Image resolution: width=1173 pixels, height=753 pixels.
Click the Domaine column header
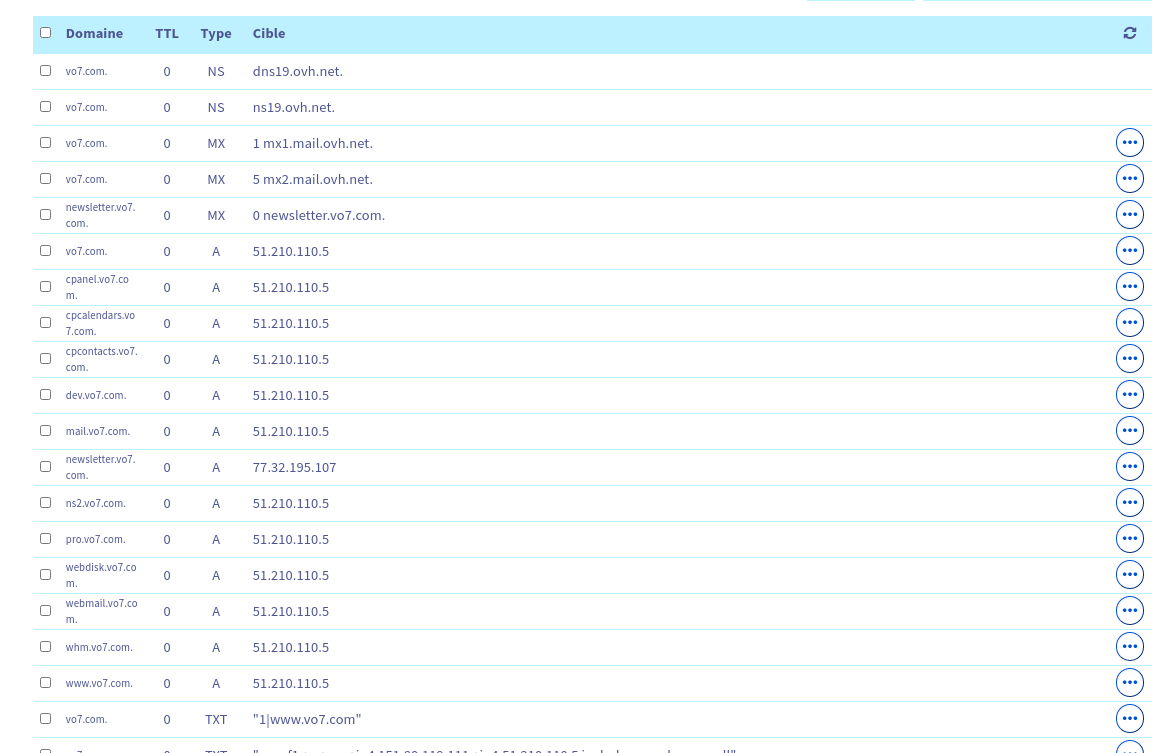[94, 34]
